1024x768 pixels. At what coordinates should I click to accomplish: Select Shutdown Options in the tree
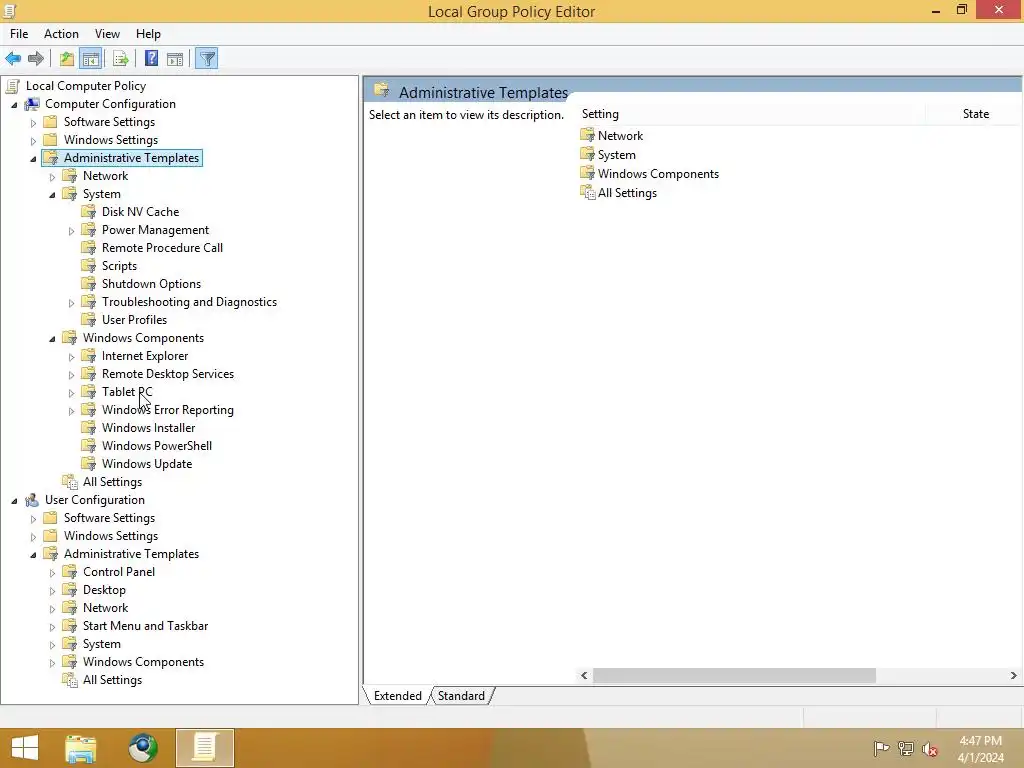[151, 283]
